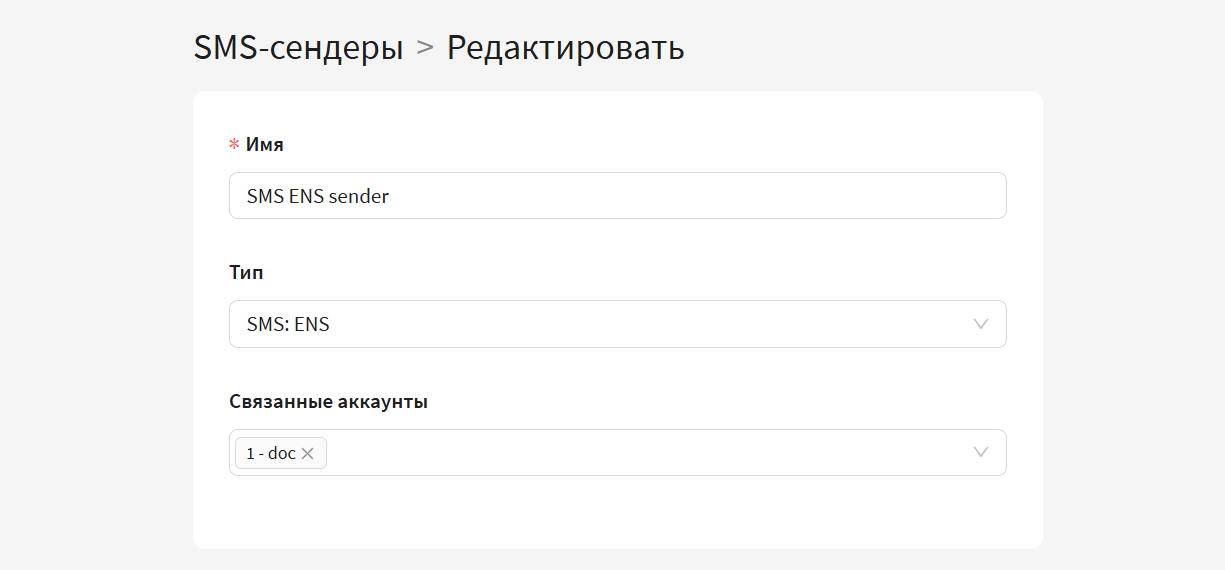Click the Редактировать breadcrumb title

coord(565,47)
